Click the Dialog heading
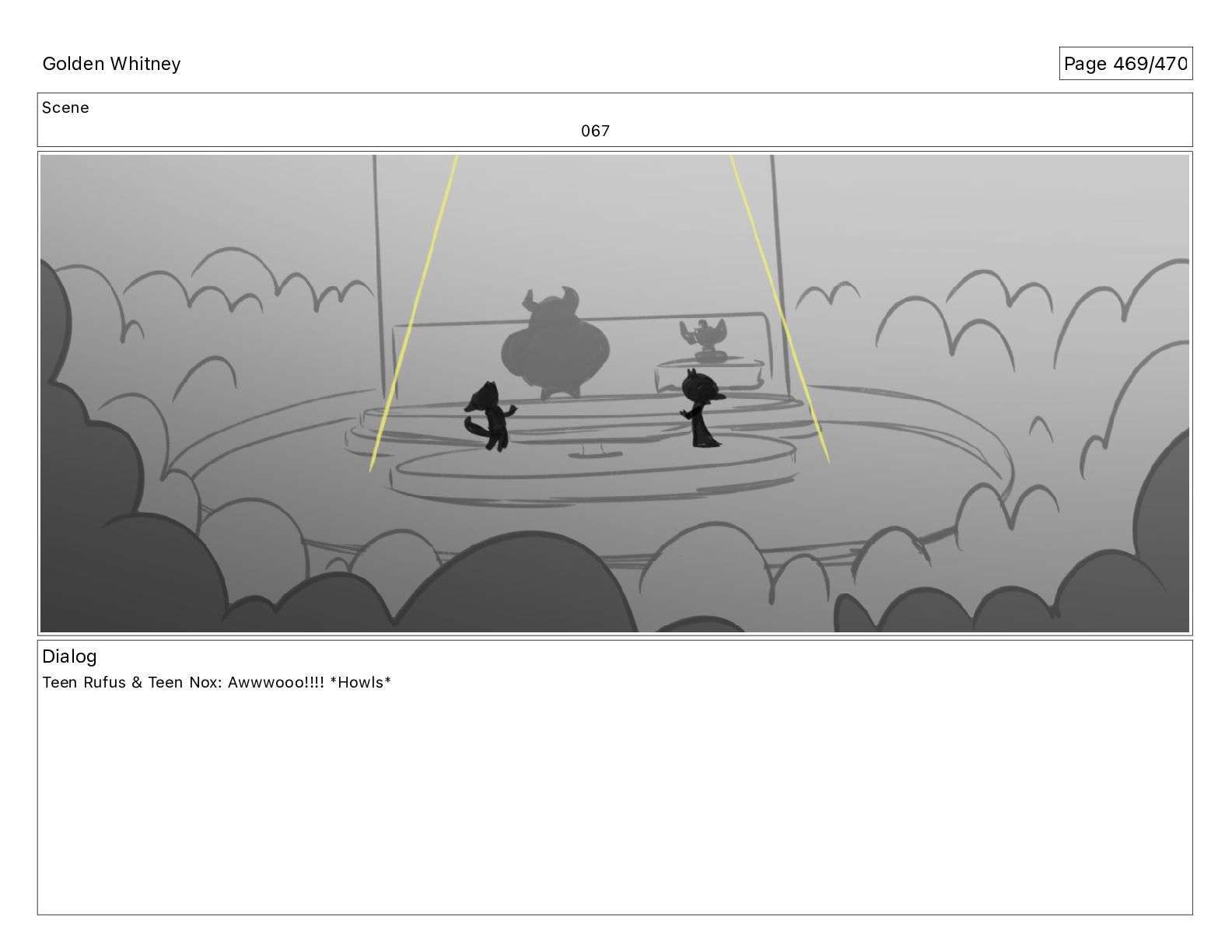The height and width of the screenshot is (952, 1232). pyautogui.click(x=69, y=656)
